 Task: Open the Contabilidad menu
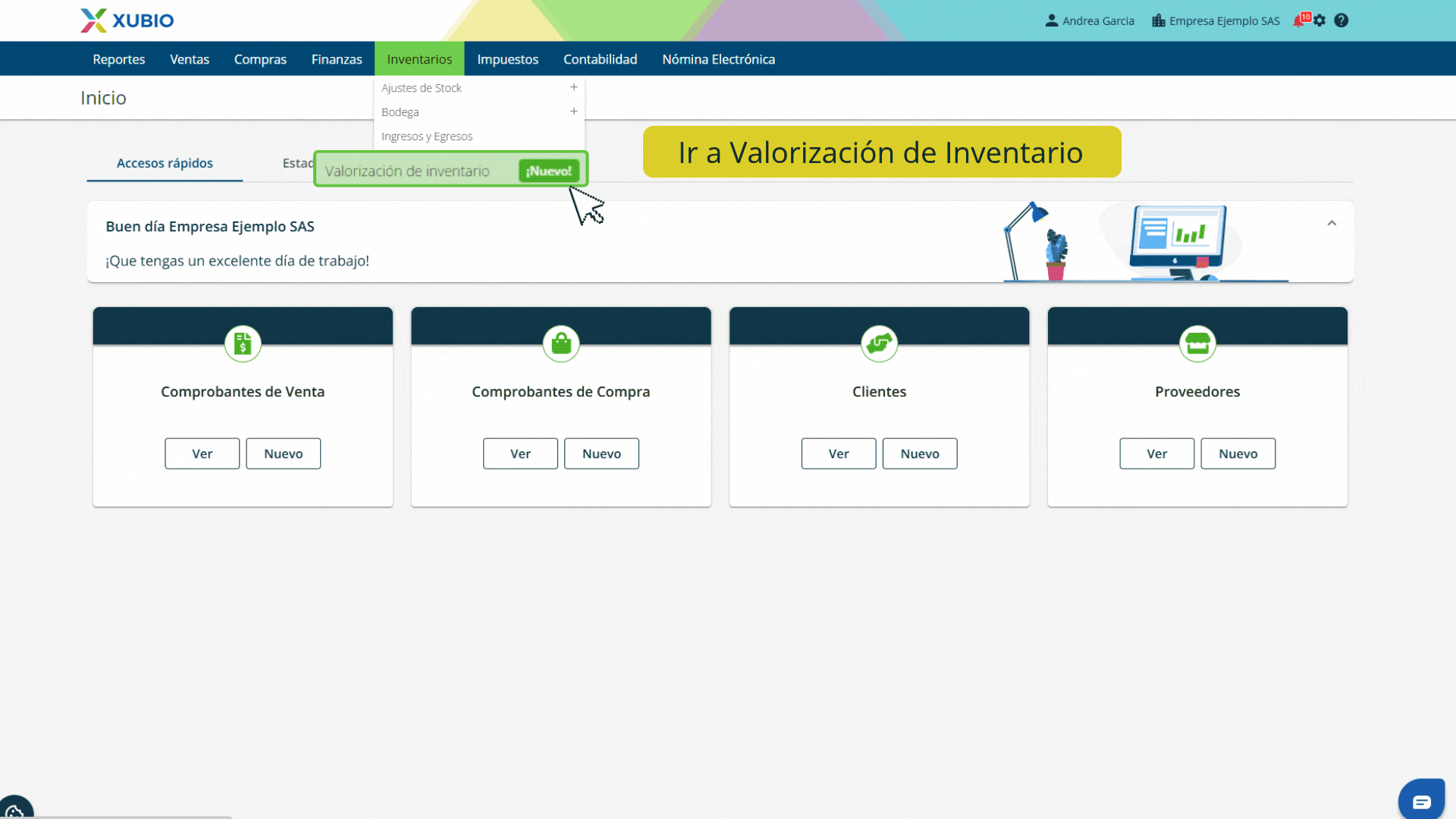600,59
